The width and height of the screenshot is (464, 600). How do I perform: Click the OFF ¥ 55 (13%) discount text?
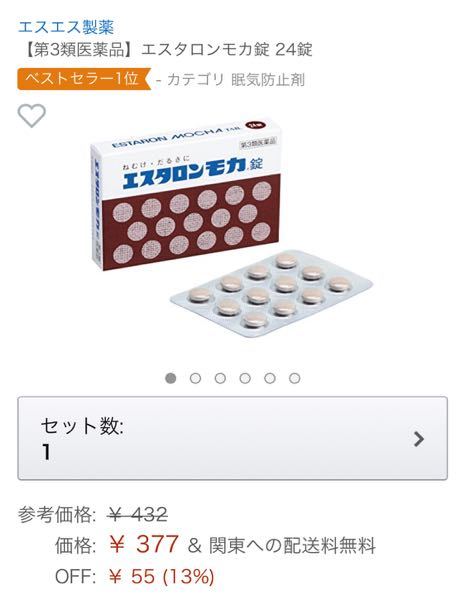(x=135, y=576)
